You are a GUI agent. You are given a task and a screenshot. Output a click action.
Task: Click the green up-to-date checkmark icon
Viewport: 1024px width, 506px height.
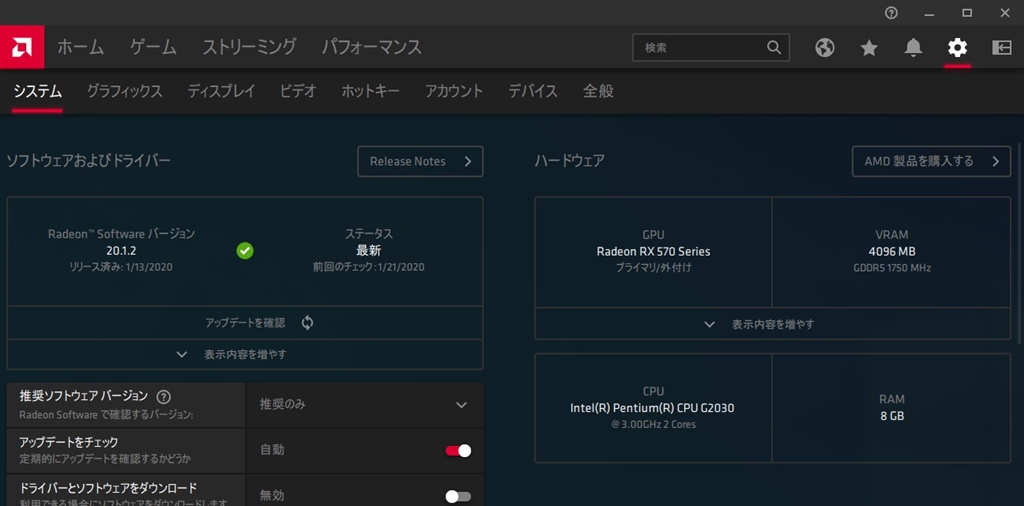tap(245, 251)
